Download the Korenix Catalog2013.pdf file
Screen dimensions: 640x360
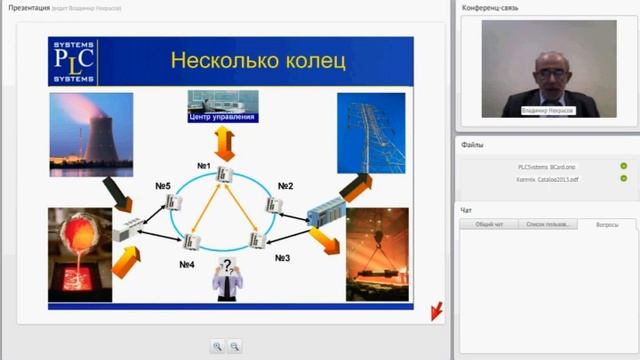623,178
